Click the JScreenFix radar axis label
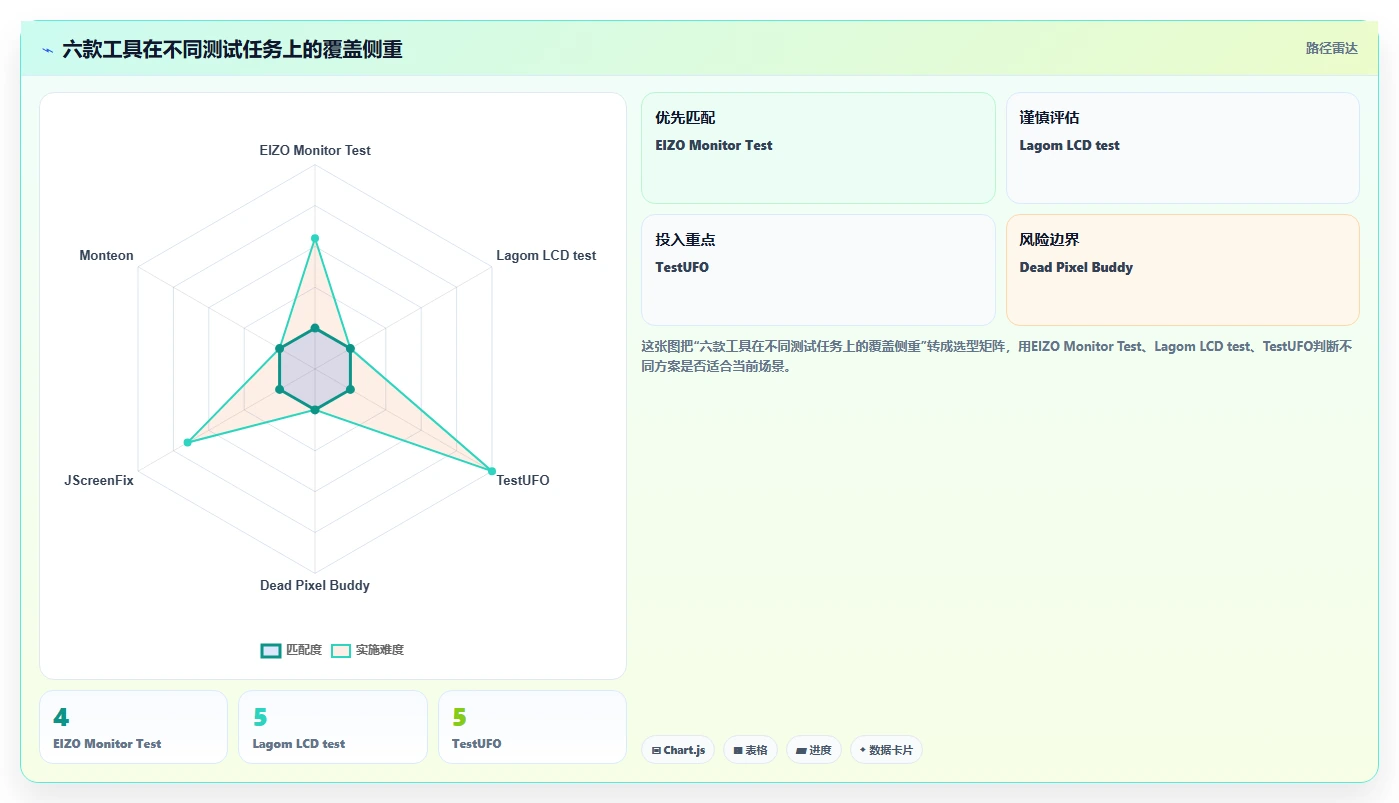This screenshot has width=1399, height=803. [99, 480]
